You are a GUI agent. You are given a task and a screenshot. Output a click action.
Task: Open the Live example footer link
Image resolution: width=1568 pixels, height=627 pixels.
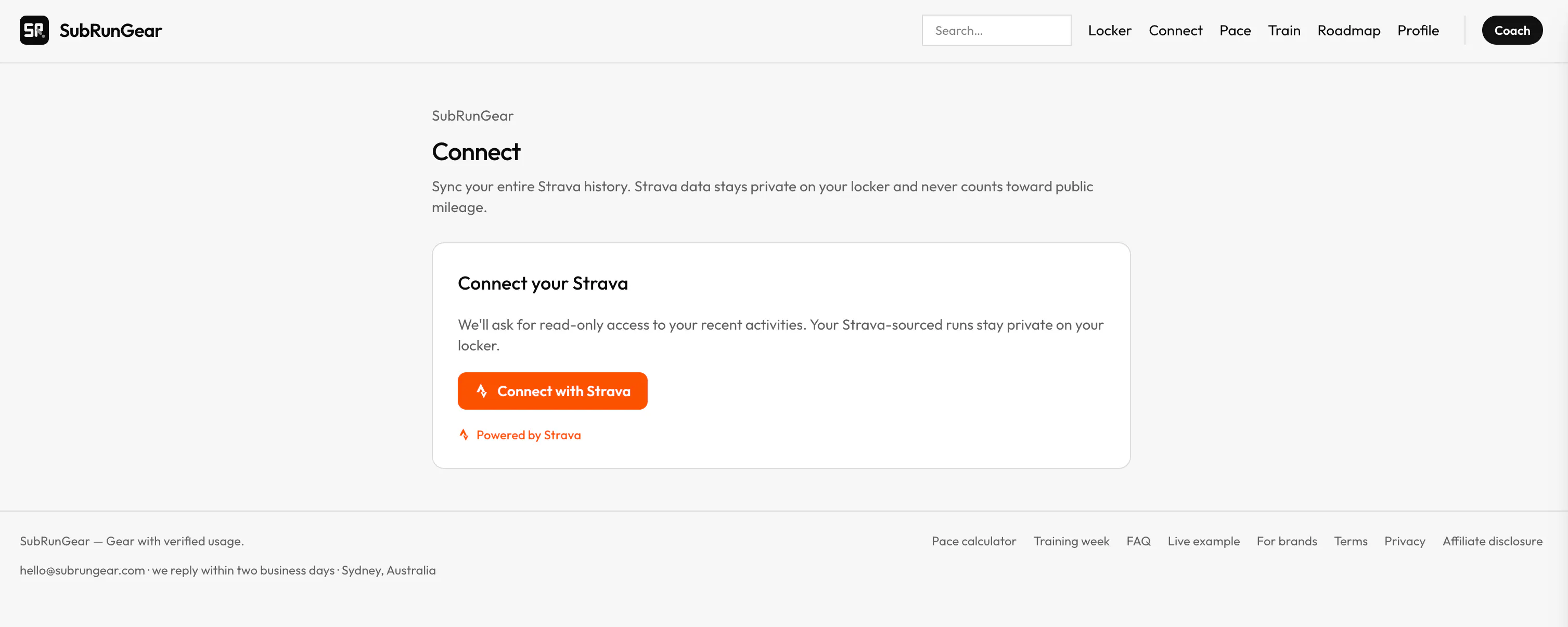tap(1203, 541)
